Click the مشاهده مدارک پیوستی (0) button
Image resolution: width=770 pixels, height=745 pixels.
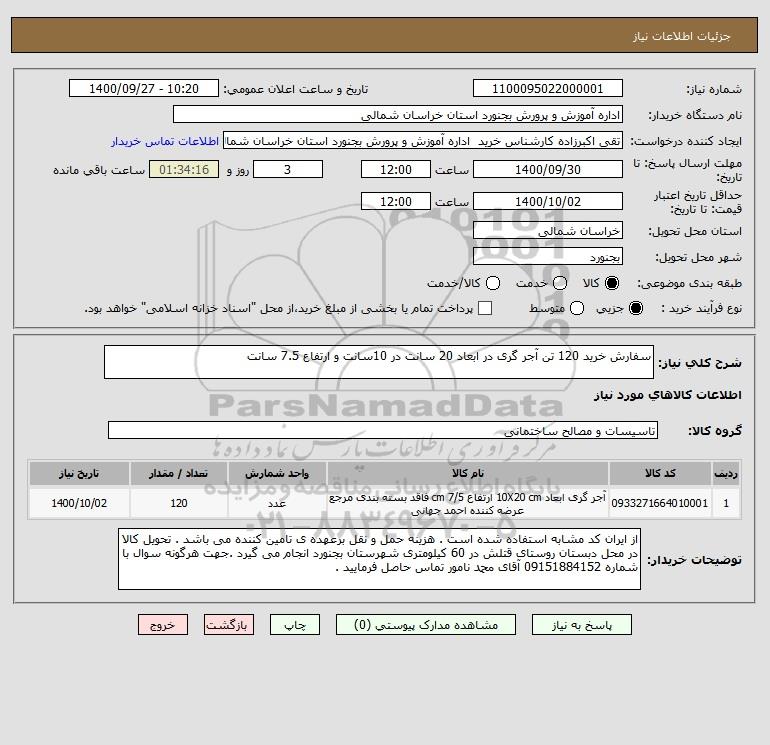click(426, 625)
